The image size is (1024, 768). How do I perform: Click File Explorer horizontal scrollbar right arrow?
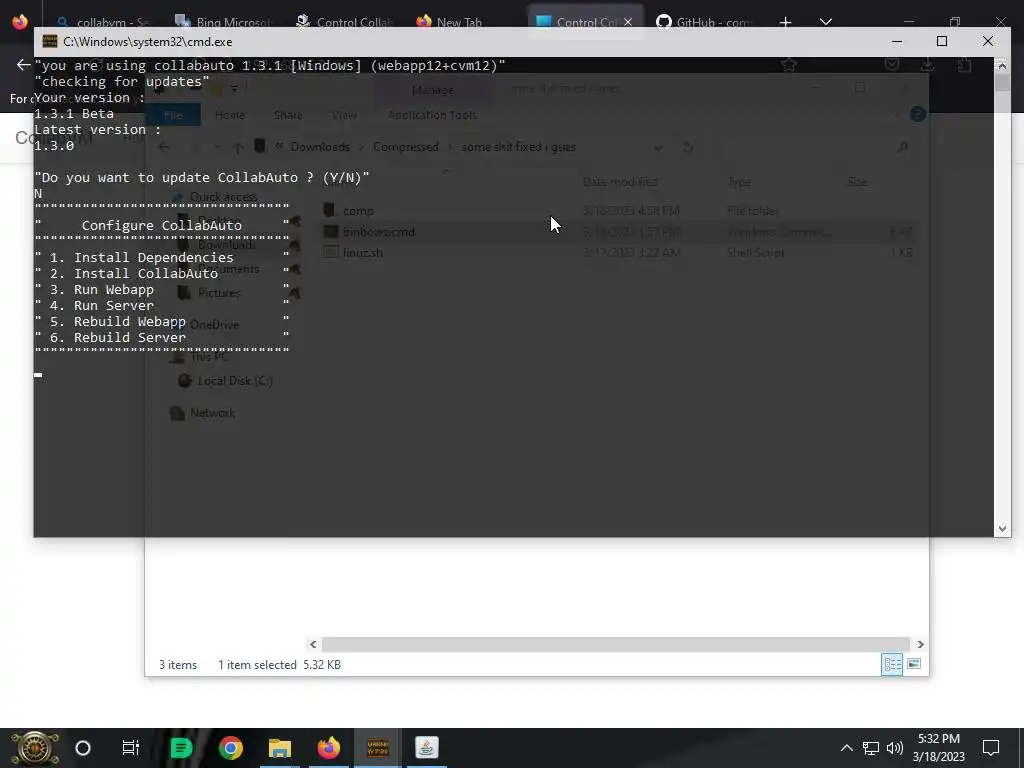pos(920,645)
